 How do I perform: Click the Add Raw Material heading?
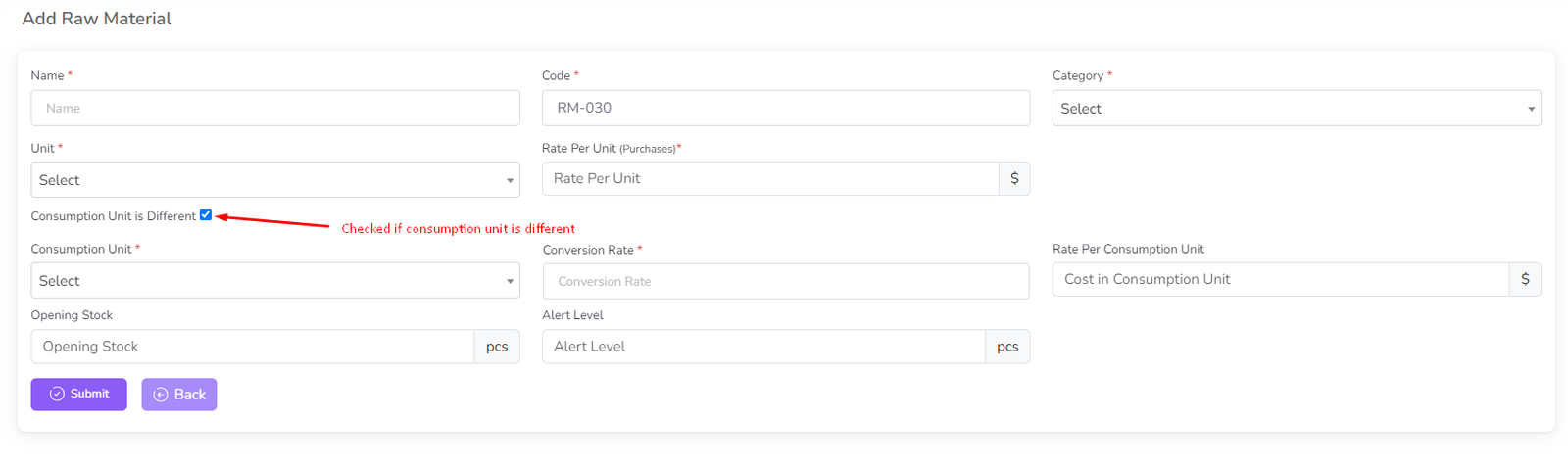pos(97,19)
